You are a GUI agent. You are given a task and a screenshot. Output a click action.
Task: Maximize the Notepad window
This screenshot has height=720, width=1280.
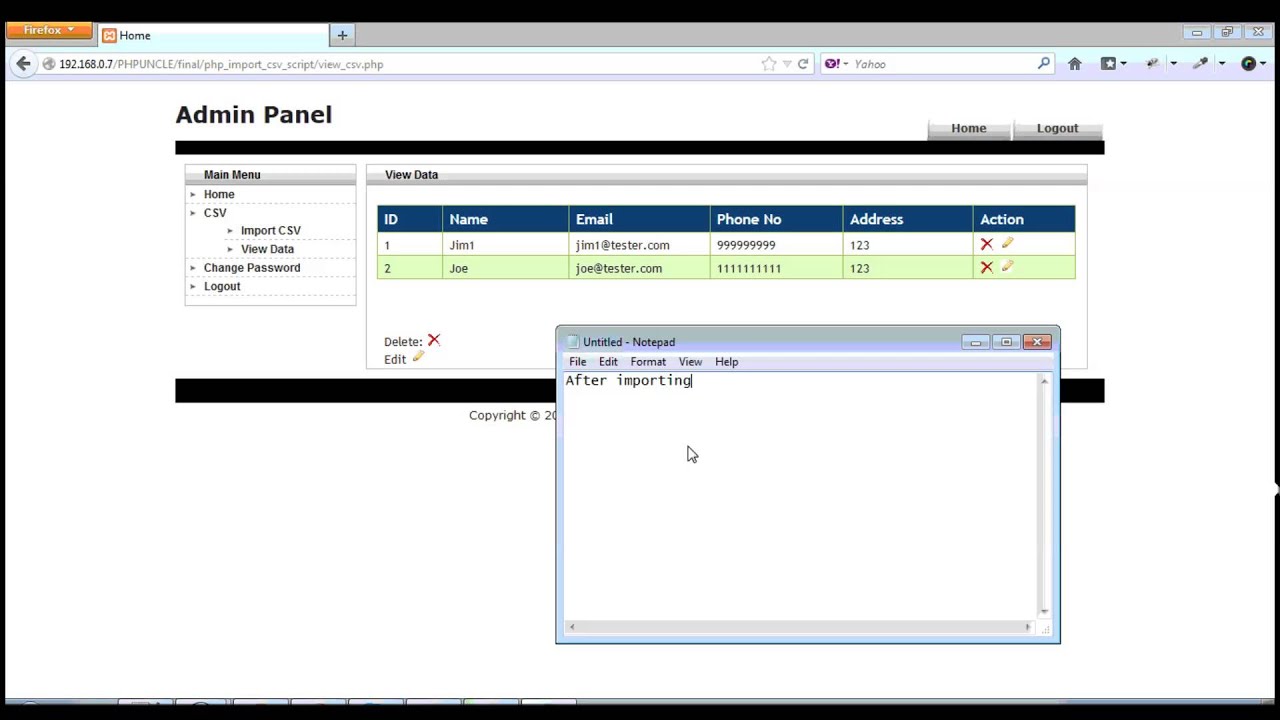click(x=1006, y=342)
